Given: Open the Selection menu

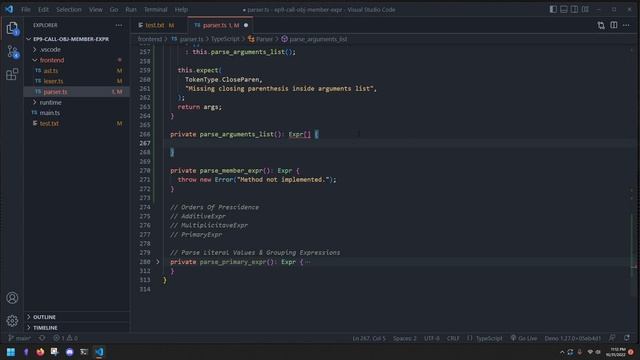Looking at the screenshot, I should point(69,9).
